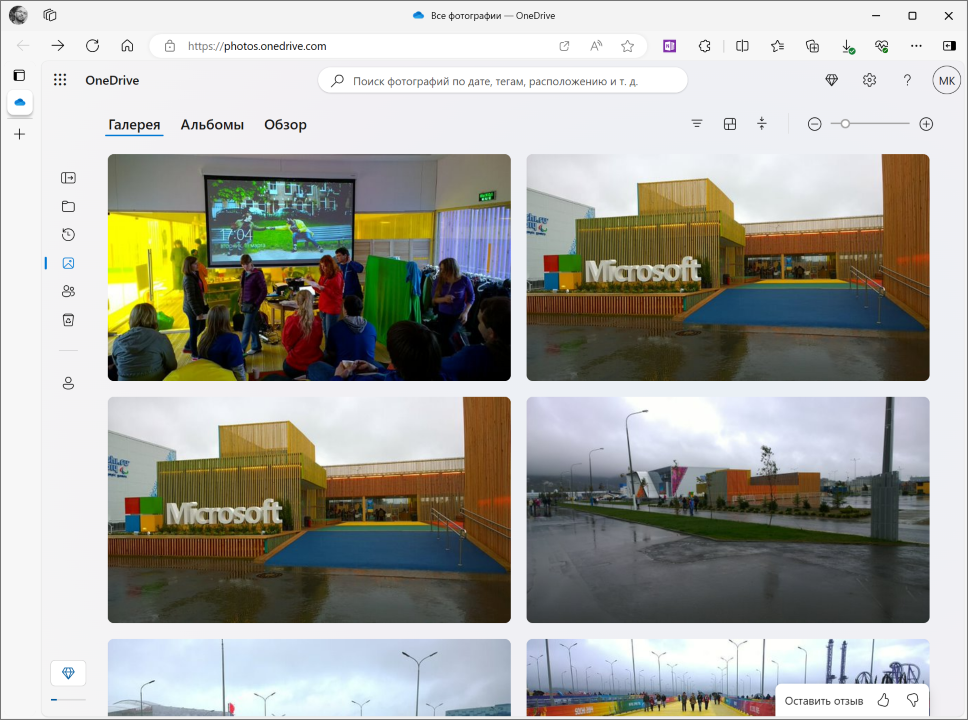
Task: Click the photo search field
Action: 503,81
